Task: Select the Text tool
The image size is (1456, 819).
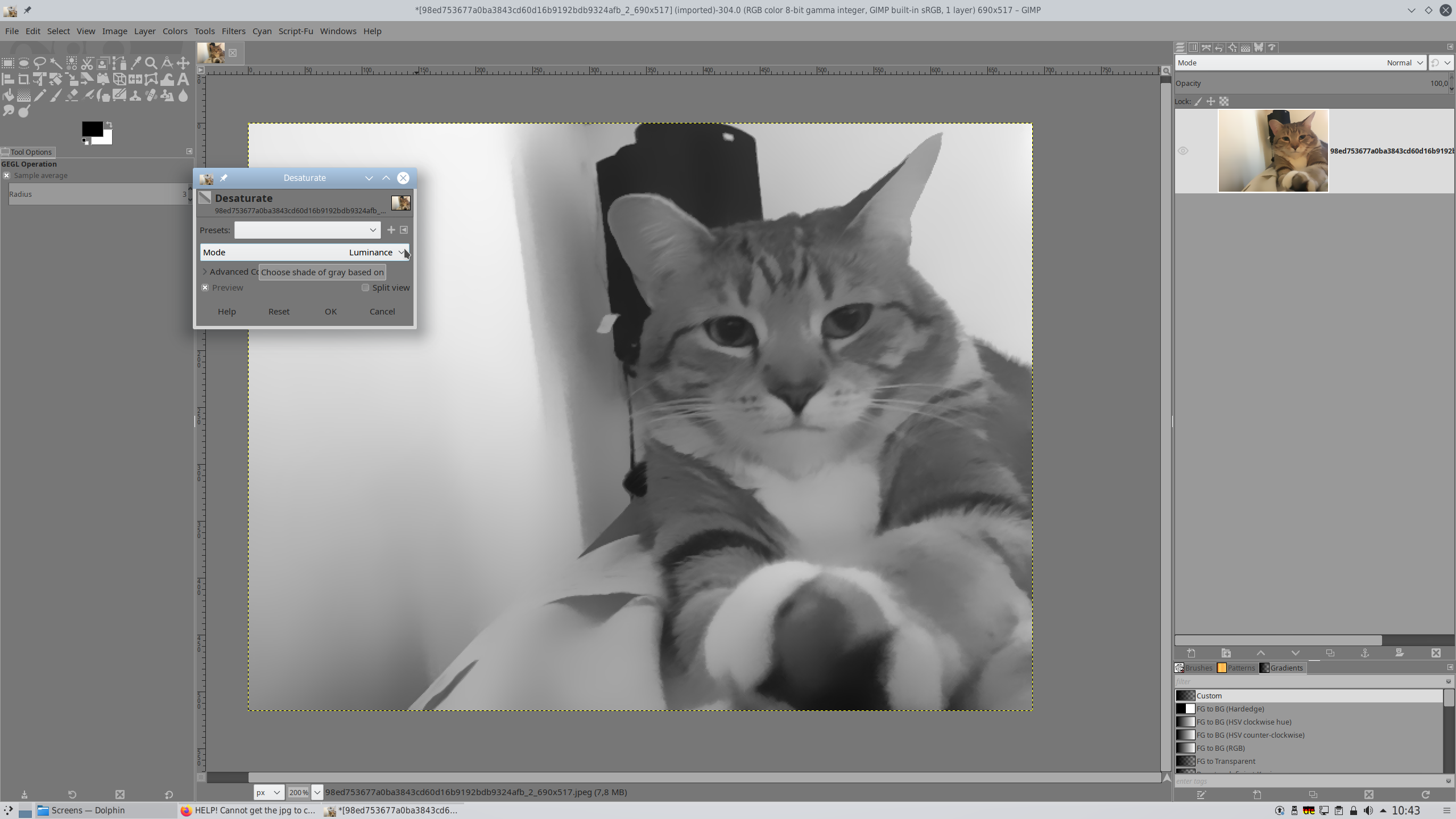Action: [x=183, y=79]
